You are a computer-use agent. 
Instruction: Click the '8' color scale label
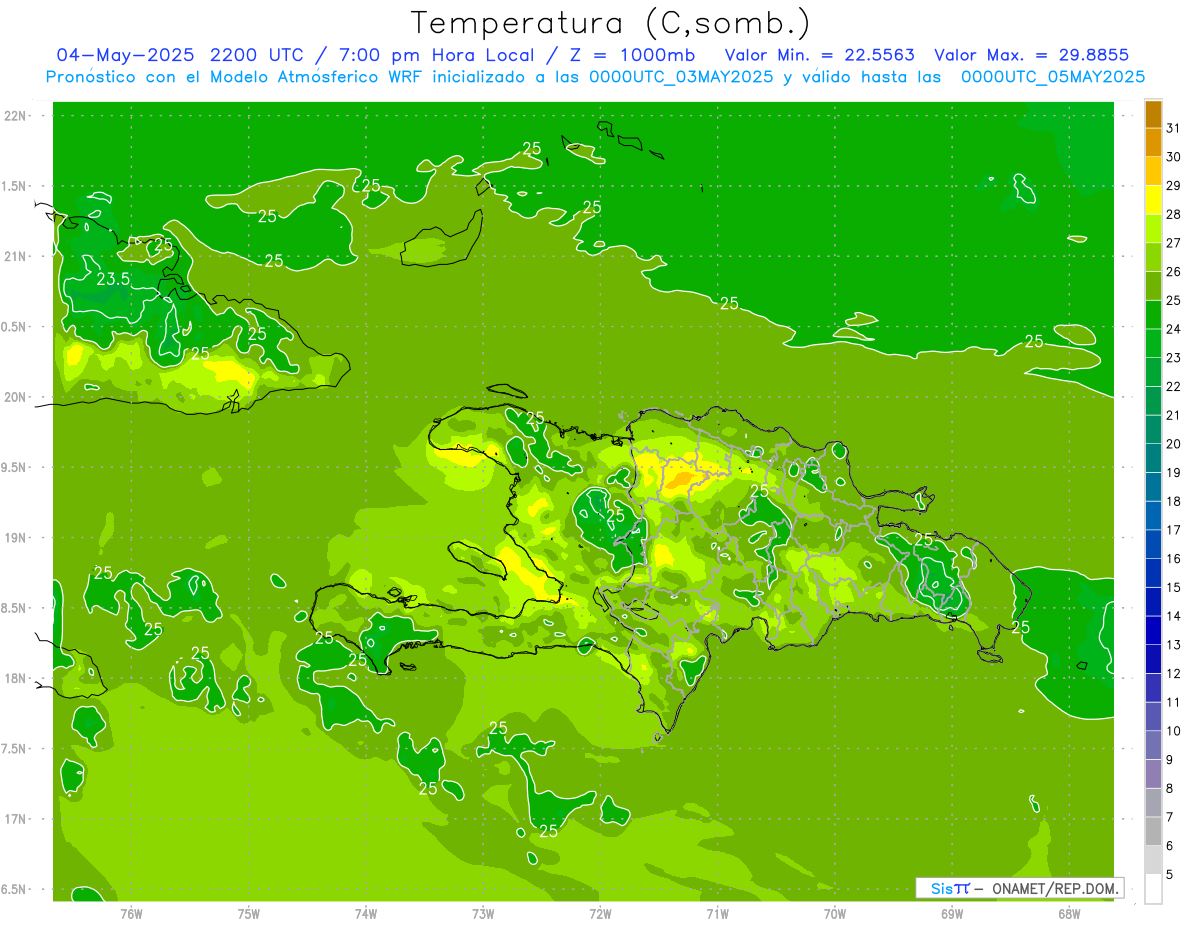(x=1169, y=788)
